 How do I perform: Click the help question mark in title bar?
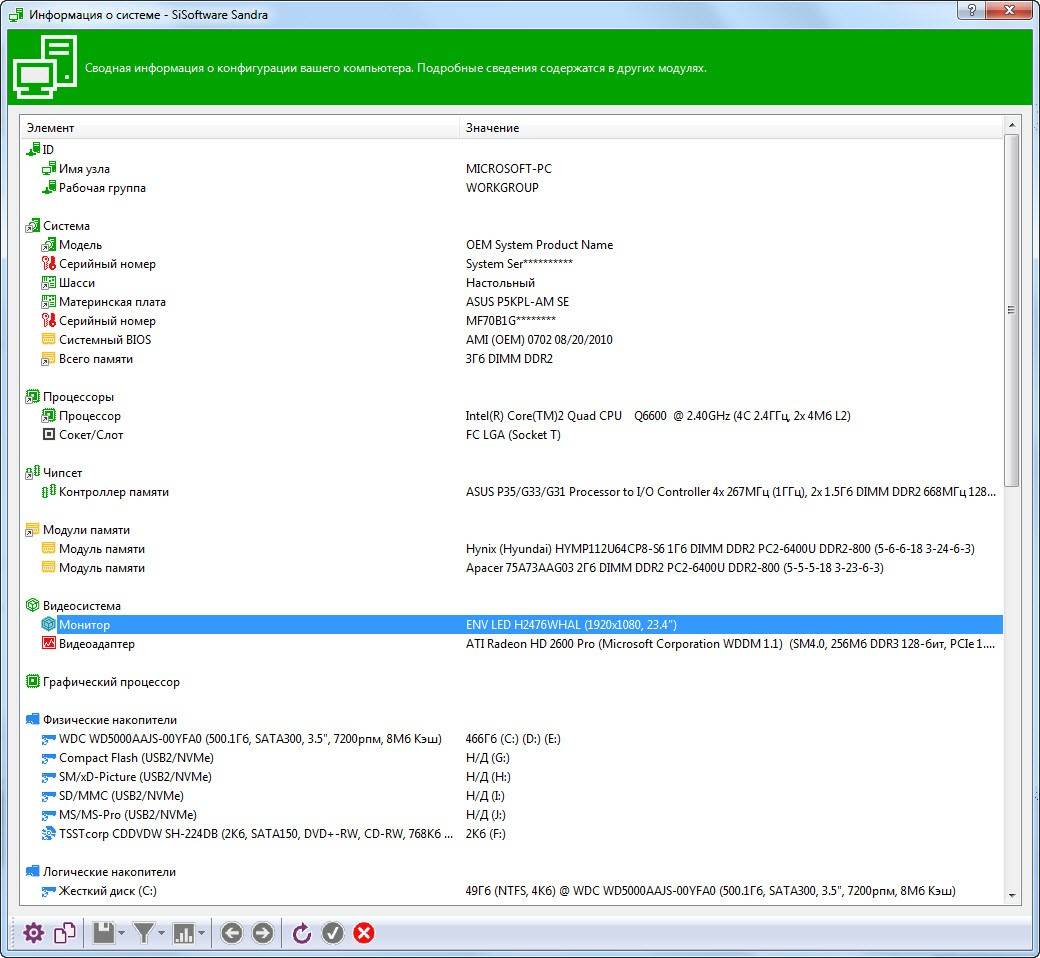971,10
